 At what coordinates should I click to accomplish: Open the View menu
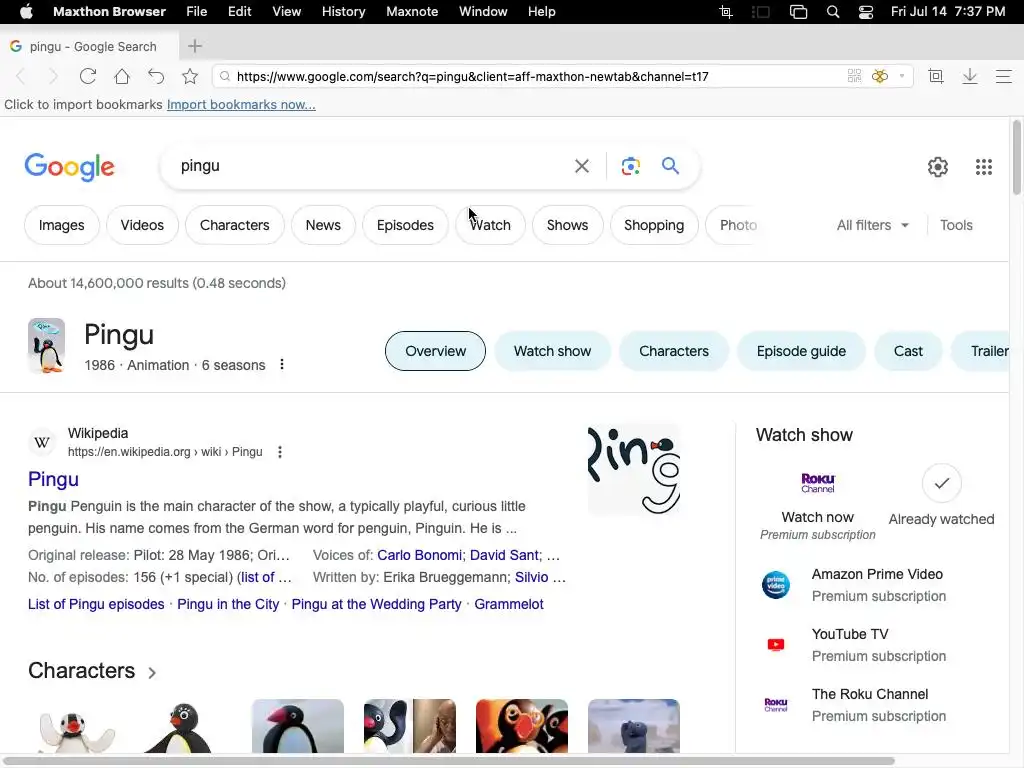287,12
